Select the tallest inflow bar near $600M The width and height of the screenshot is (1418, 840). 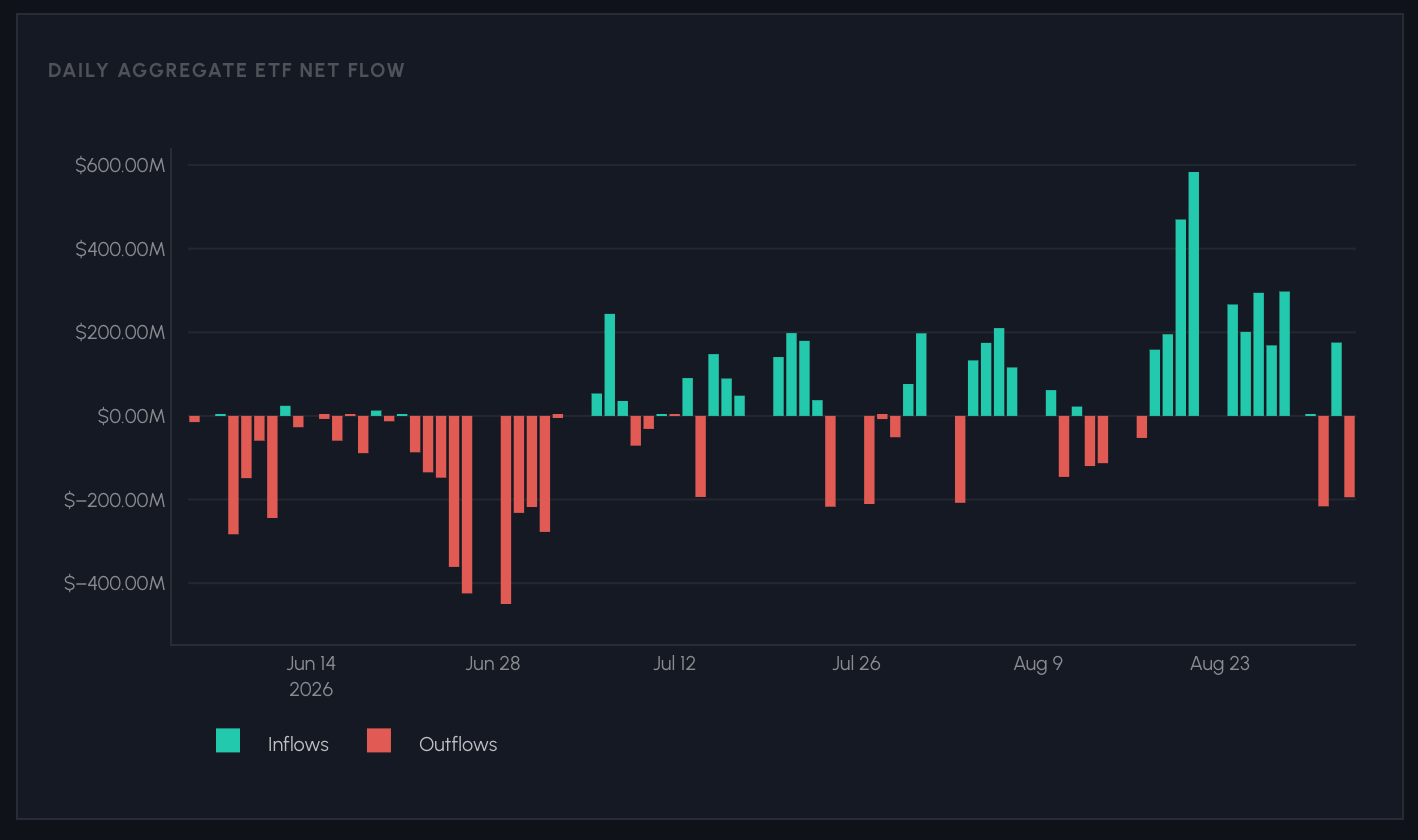pos(1193,294)
